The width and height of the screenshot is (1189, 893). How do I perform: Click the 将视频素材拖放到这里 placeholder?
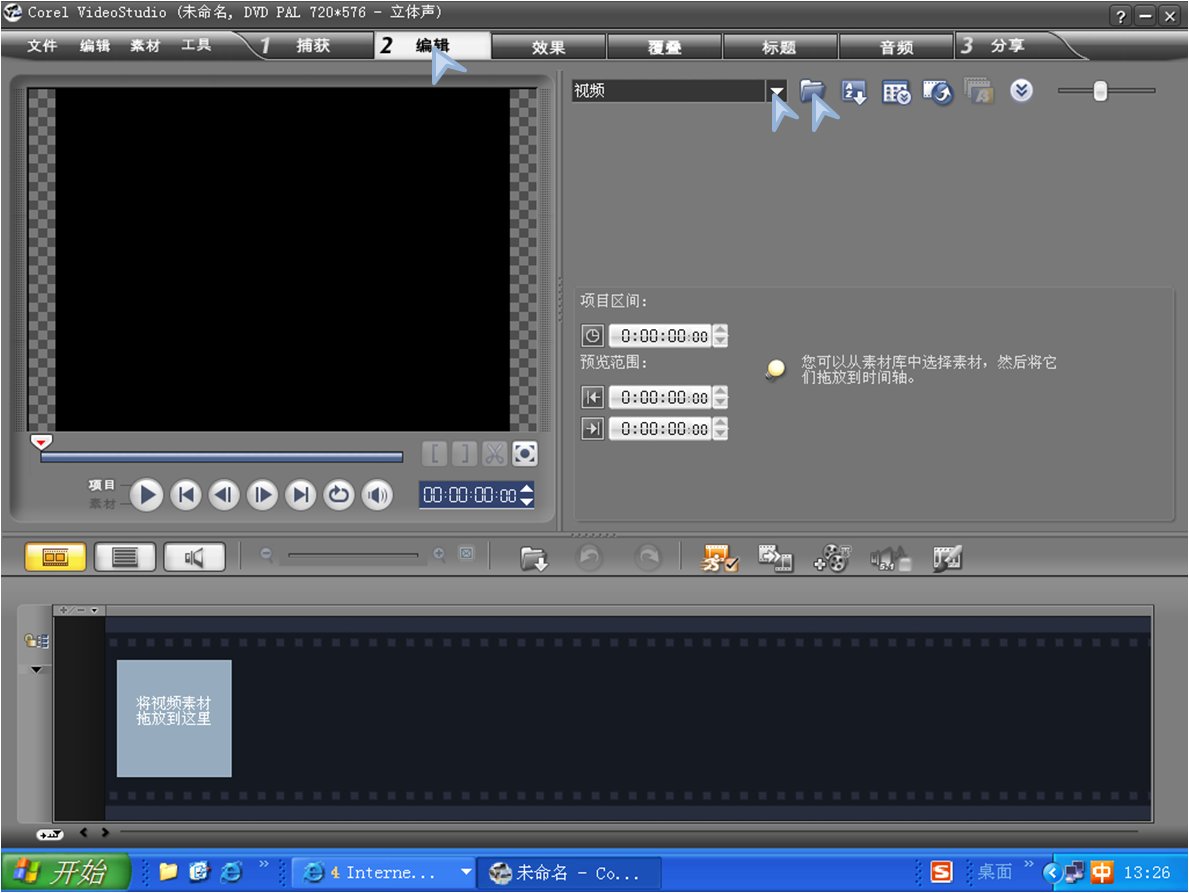(x=174, y=718)
